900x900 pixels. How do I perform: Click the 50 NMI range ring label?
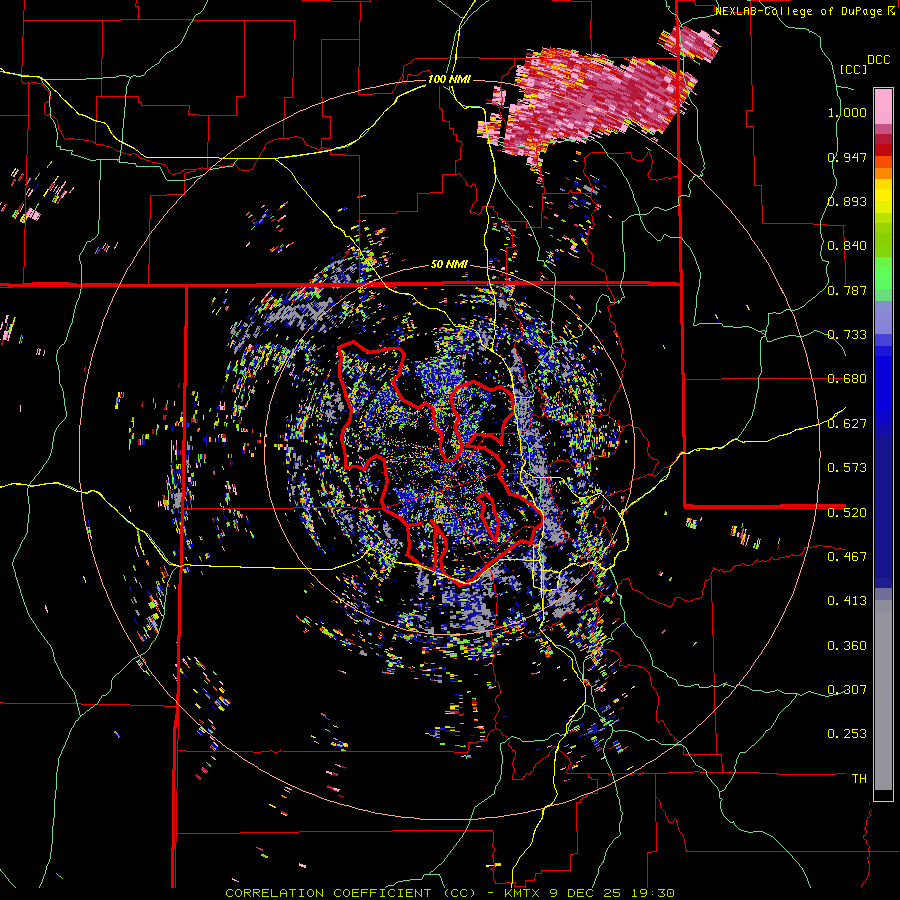[x=449, y=265]
